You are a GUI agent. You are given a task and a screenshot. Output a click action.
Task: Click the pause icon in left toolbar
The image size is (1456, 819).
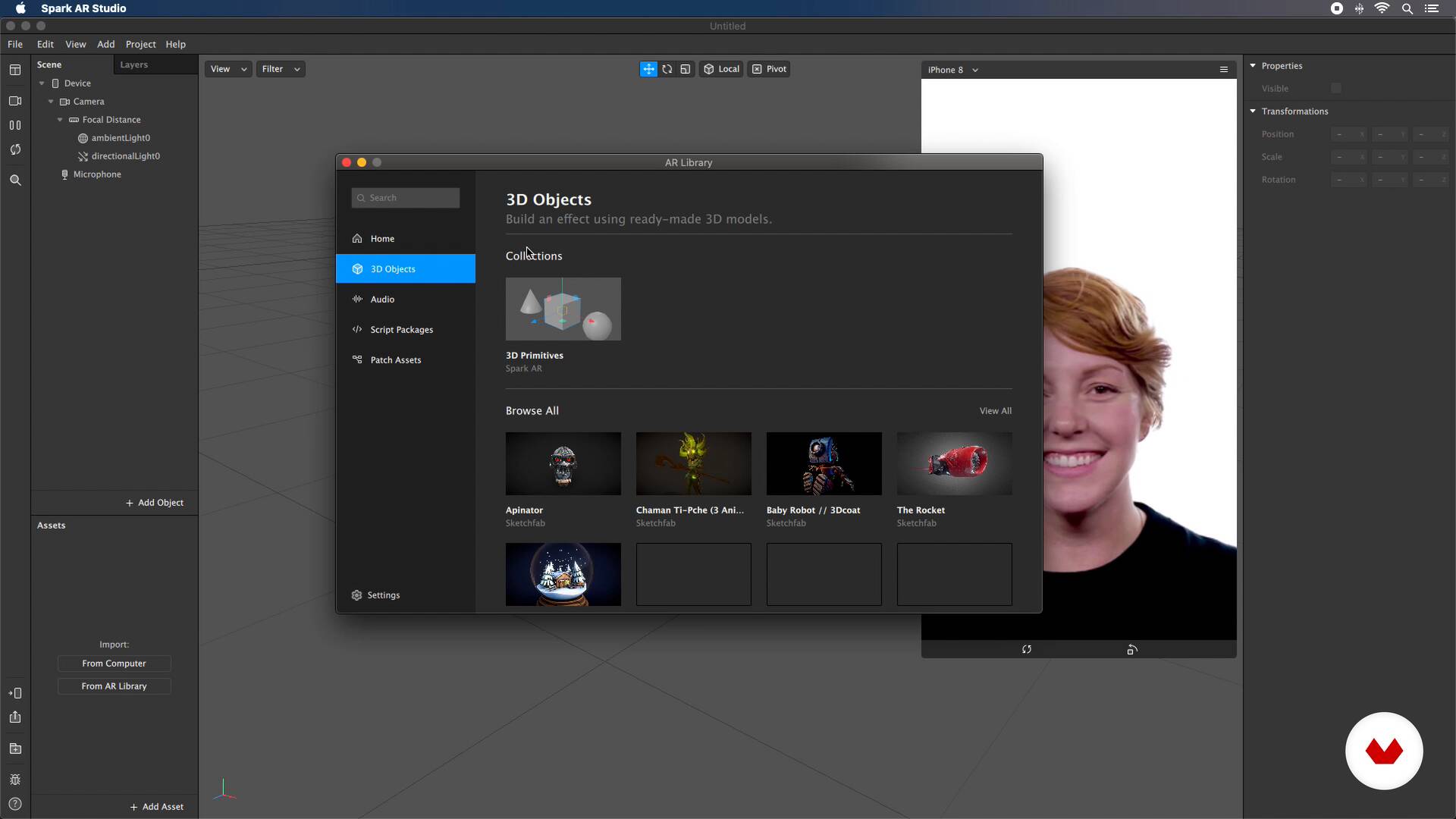point(15,125)
